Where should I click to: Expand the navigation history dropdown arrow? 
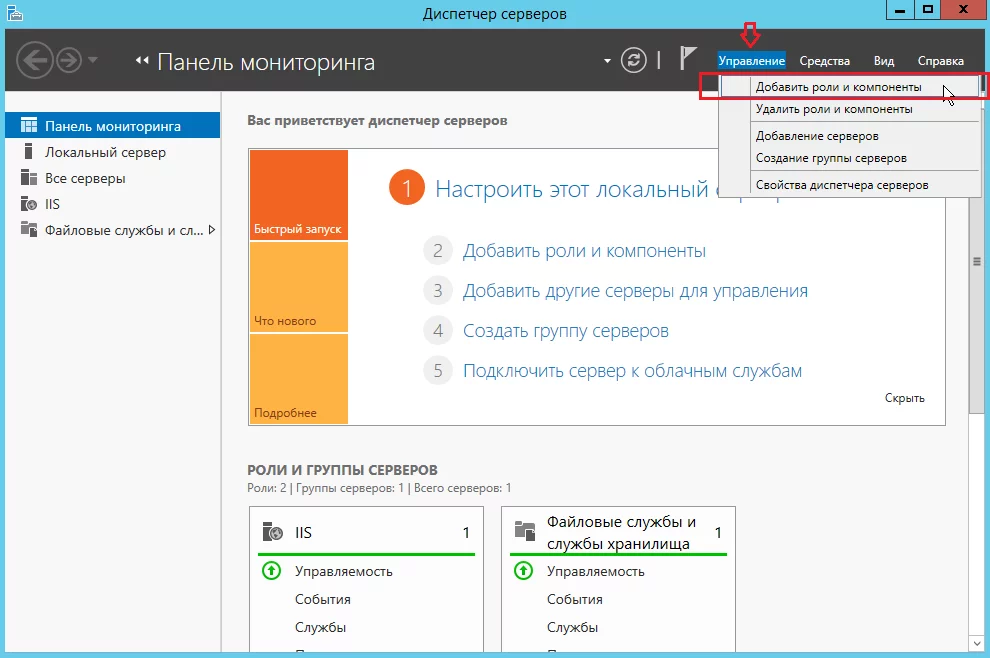tap(93, 60)
